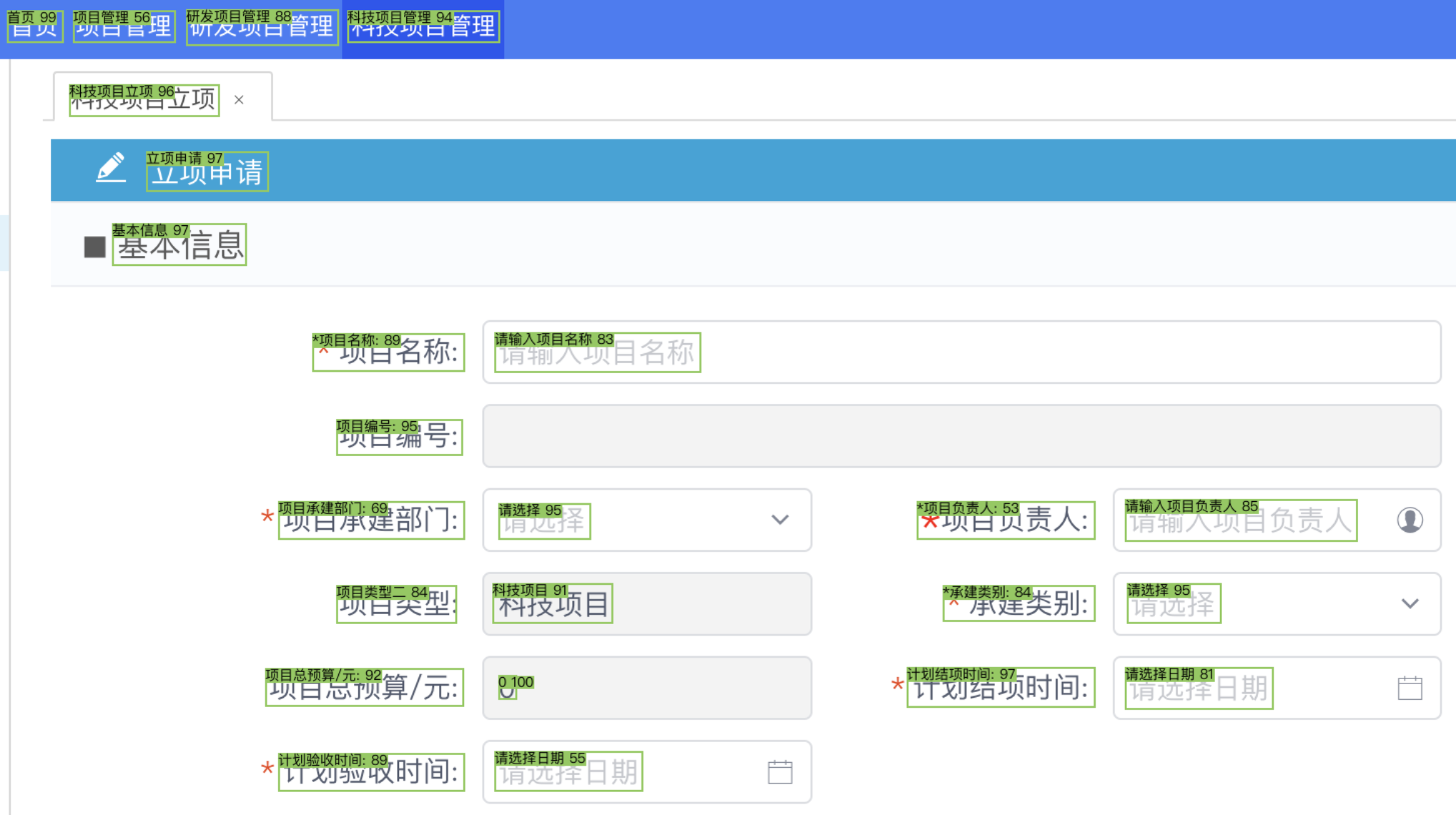Viewport: 1456px width, 815px height.
Task: Switch to the 科技项目立项 tab
Action: pyautogui.click(x=144, y=99)
